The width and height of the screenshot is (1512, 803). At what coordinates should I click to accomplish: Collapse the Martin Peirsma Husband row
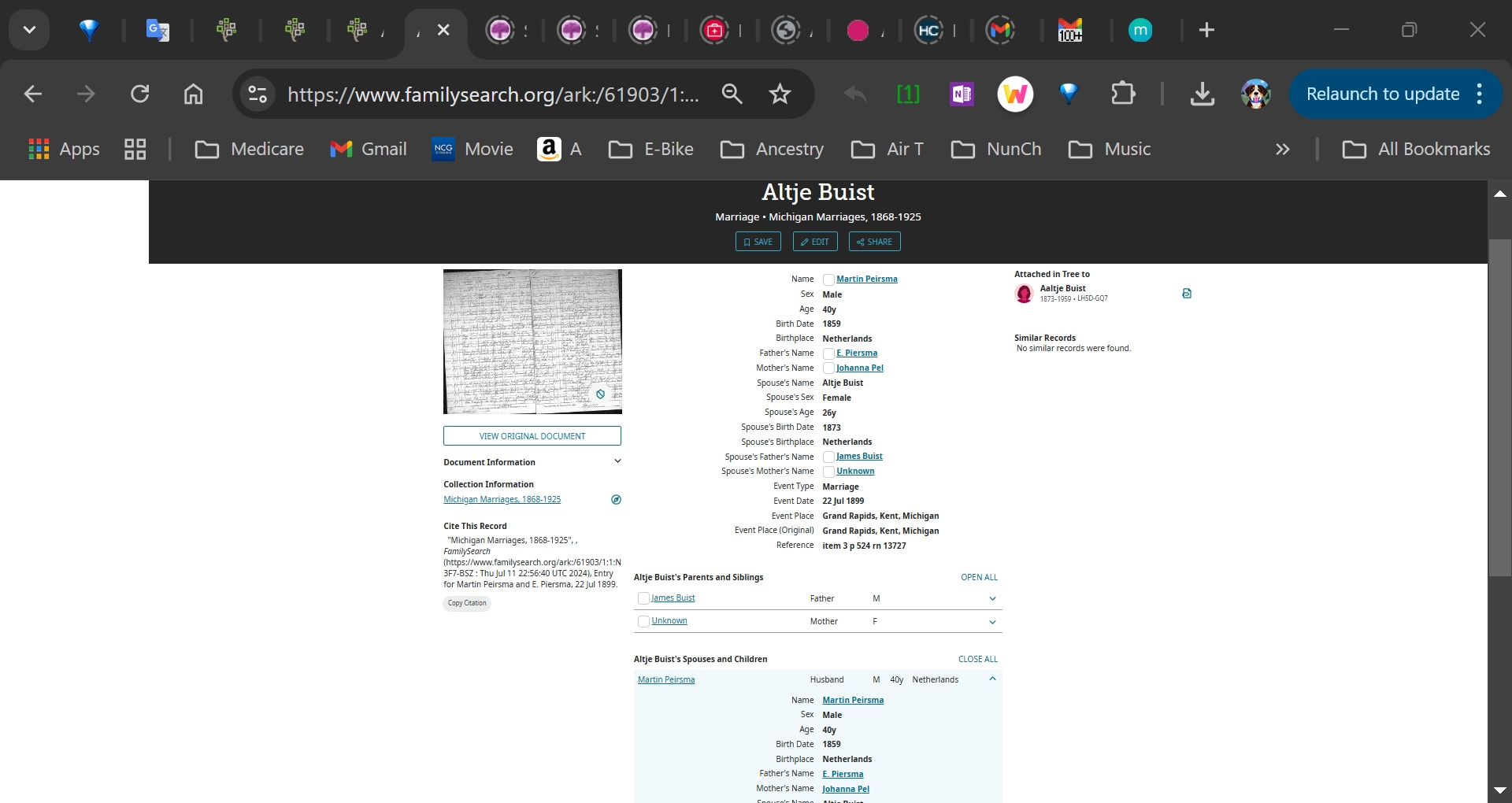[992, 679]
